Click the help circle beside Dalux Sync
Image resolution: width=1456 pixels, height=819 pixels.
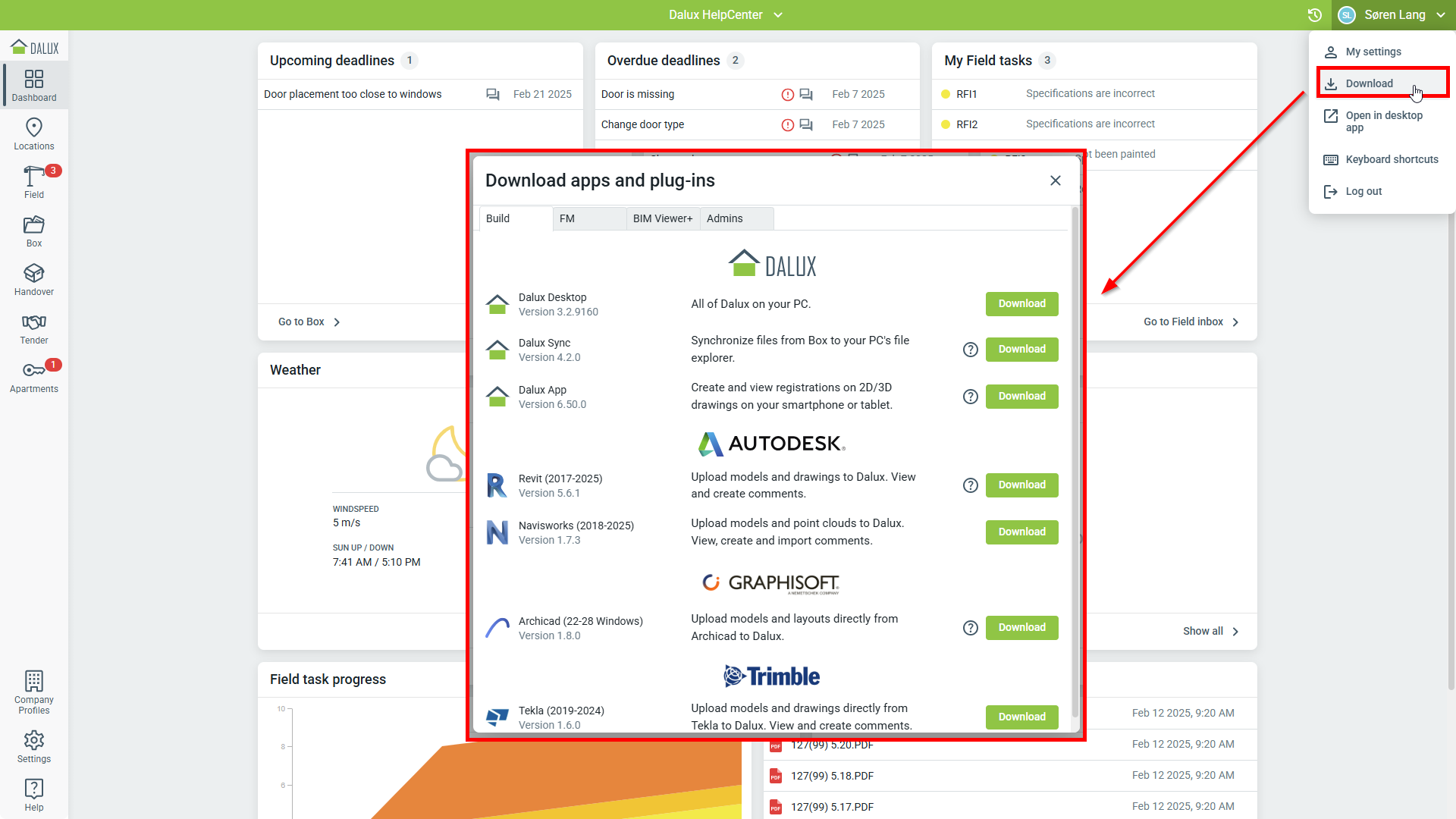pos(971,350)
